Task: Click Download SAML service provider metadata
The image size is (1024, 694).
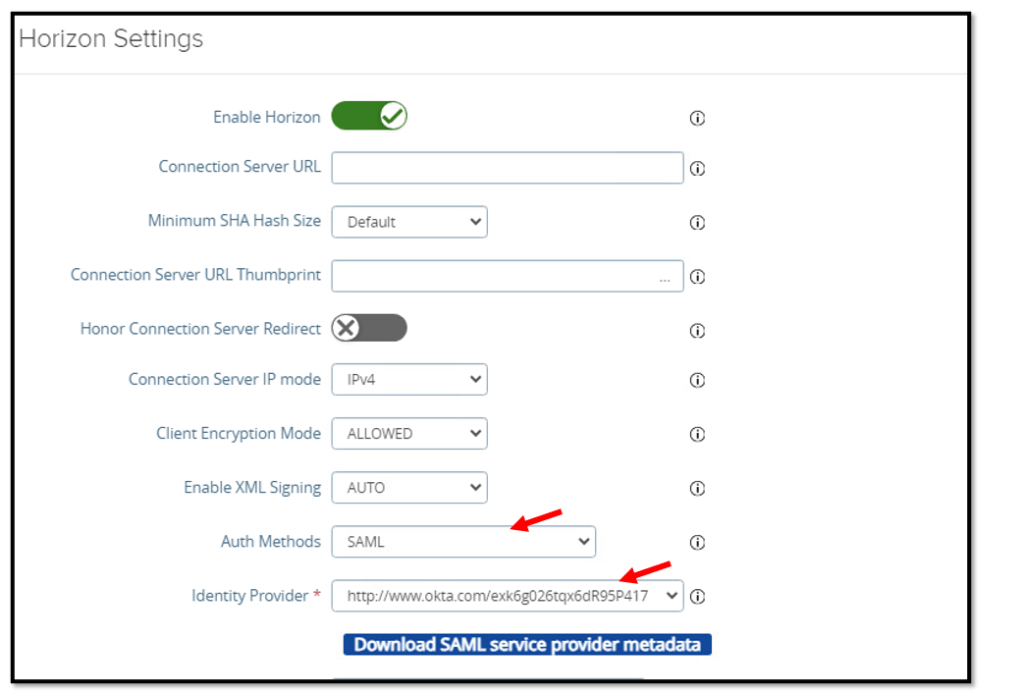Action: tap(527, 645)
